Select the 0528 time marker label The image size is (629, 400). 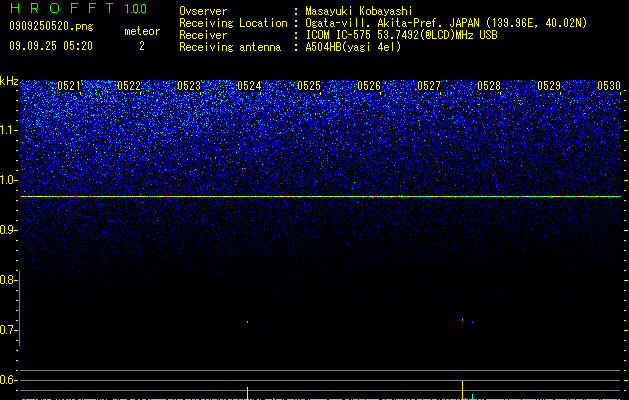489,86
